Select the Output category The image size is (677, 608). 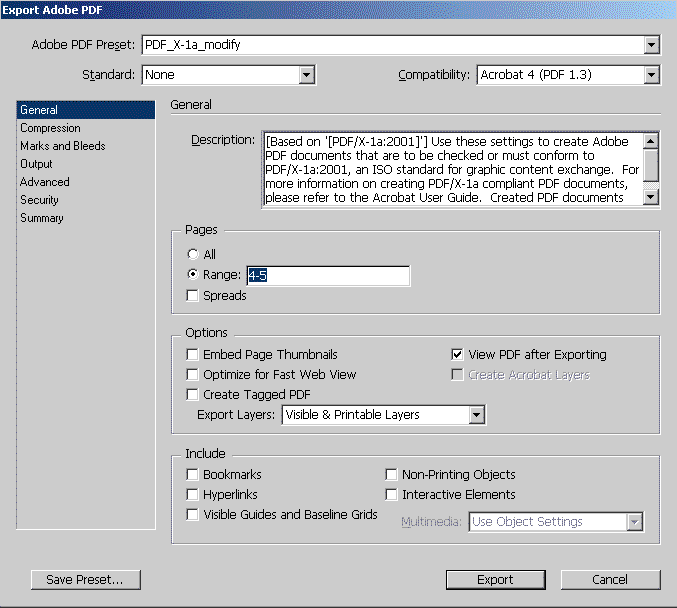(85, 164)
